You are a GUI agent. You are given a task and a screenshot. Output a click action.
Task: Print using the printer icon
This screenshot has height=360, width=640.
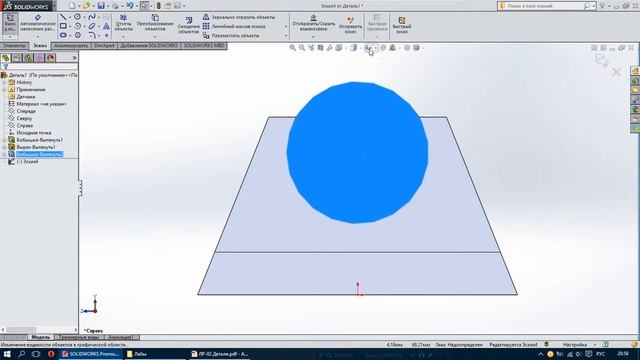[116, 6]
